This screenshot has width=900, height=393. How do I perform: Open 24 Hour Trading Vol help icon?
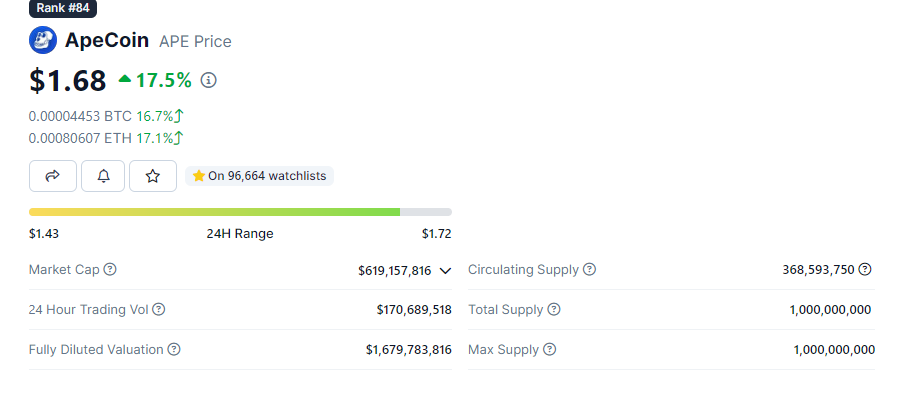coord(158,309)
